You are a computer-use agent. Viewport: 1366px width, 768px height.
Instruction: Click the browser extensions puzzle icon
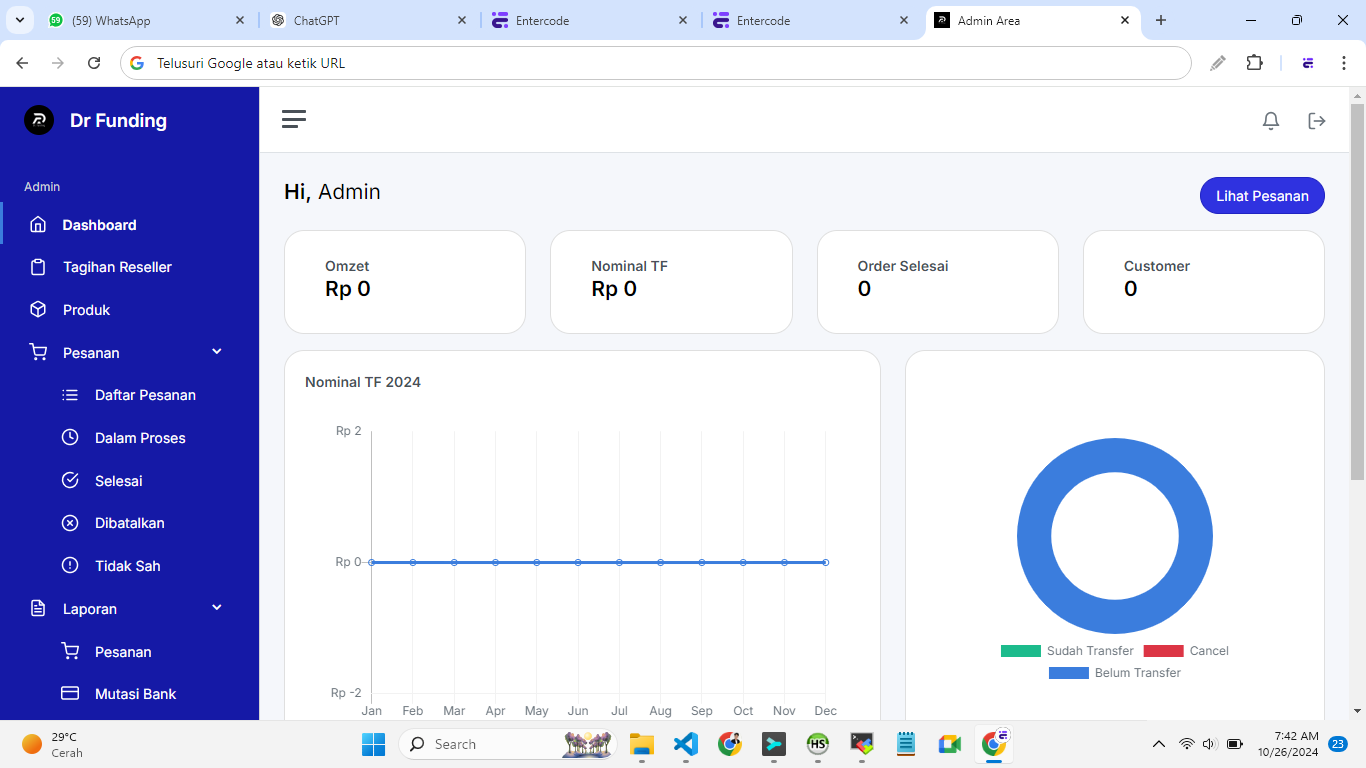click(x=1254, y=63)
